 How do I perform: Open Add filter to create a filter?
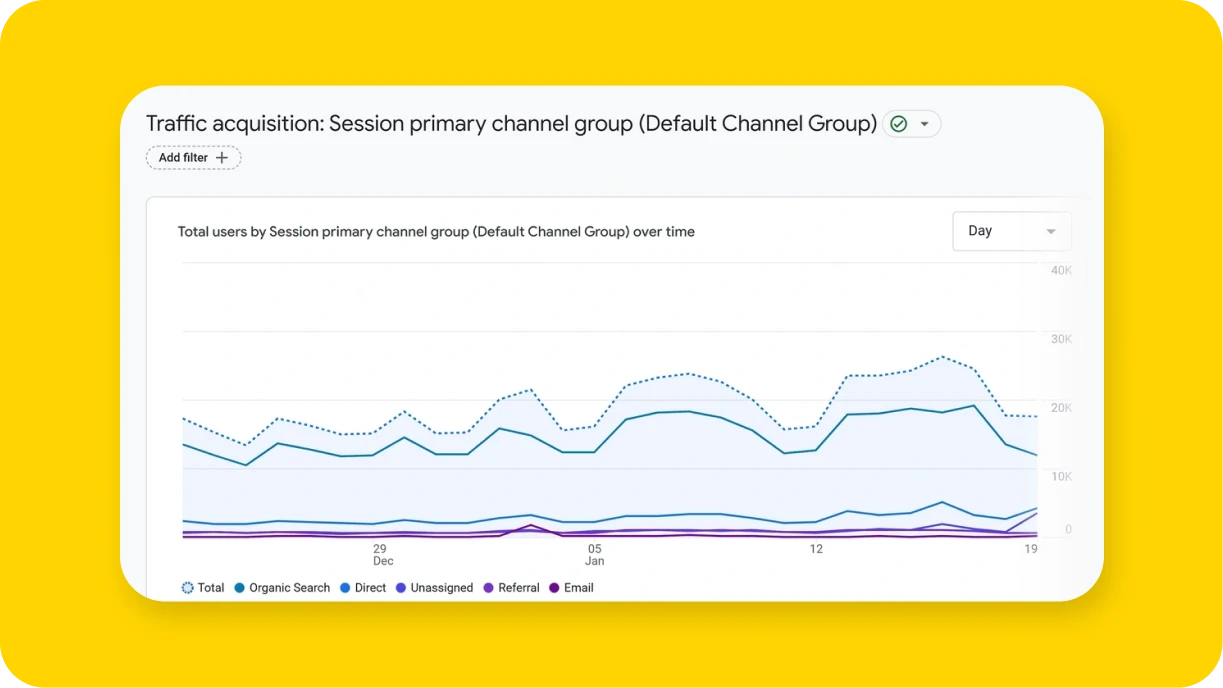point(193,157)
